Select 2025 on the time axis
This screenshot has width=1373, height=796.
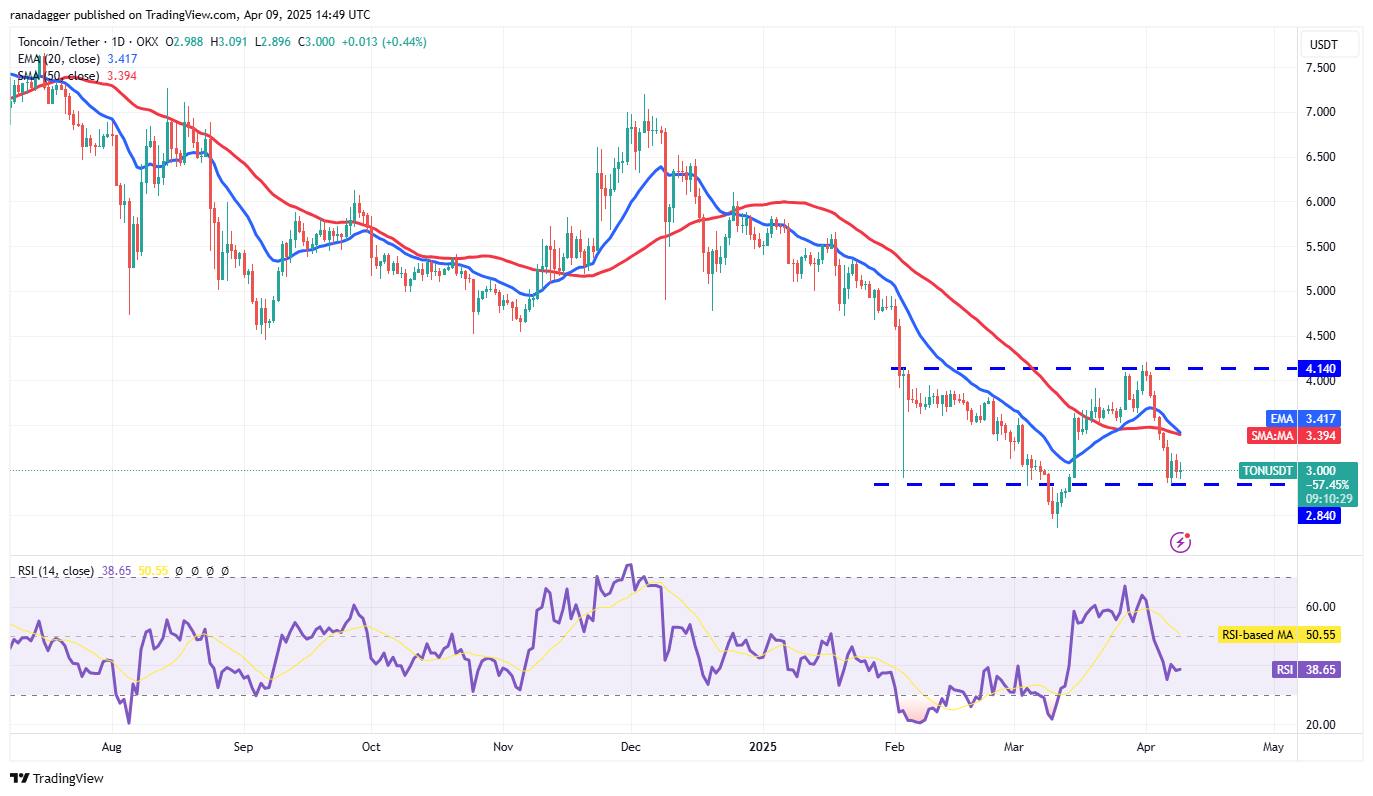763,747
